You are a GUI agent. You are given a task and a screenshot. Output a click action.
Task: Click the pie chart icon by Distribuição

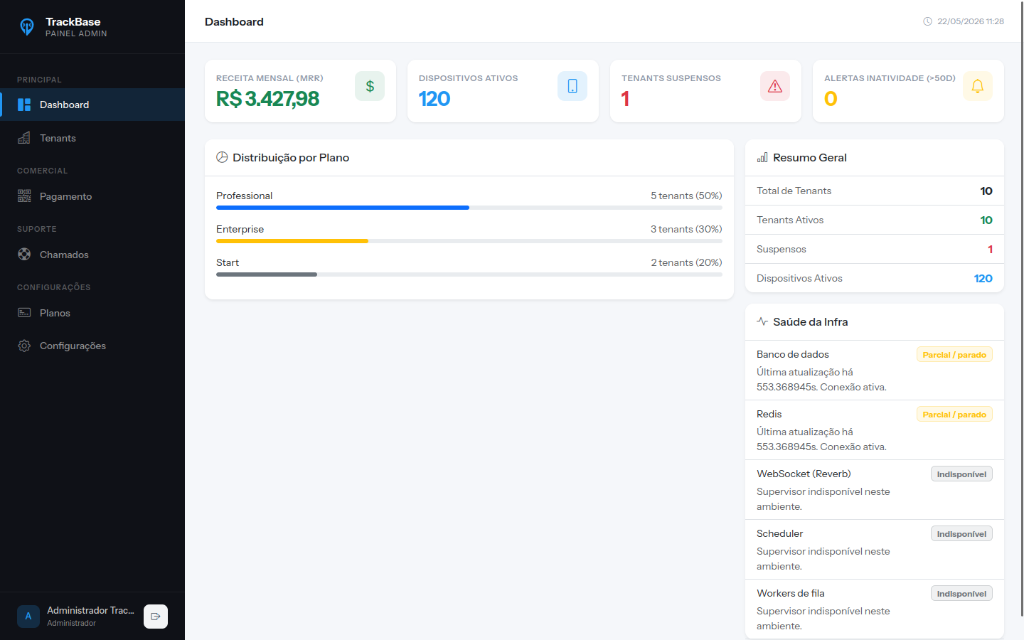(x=222, y=157)
